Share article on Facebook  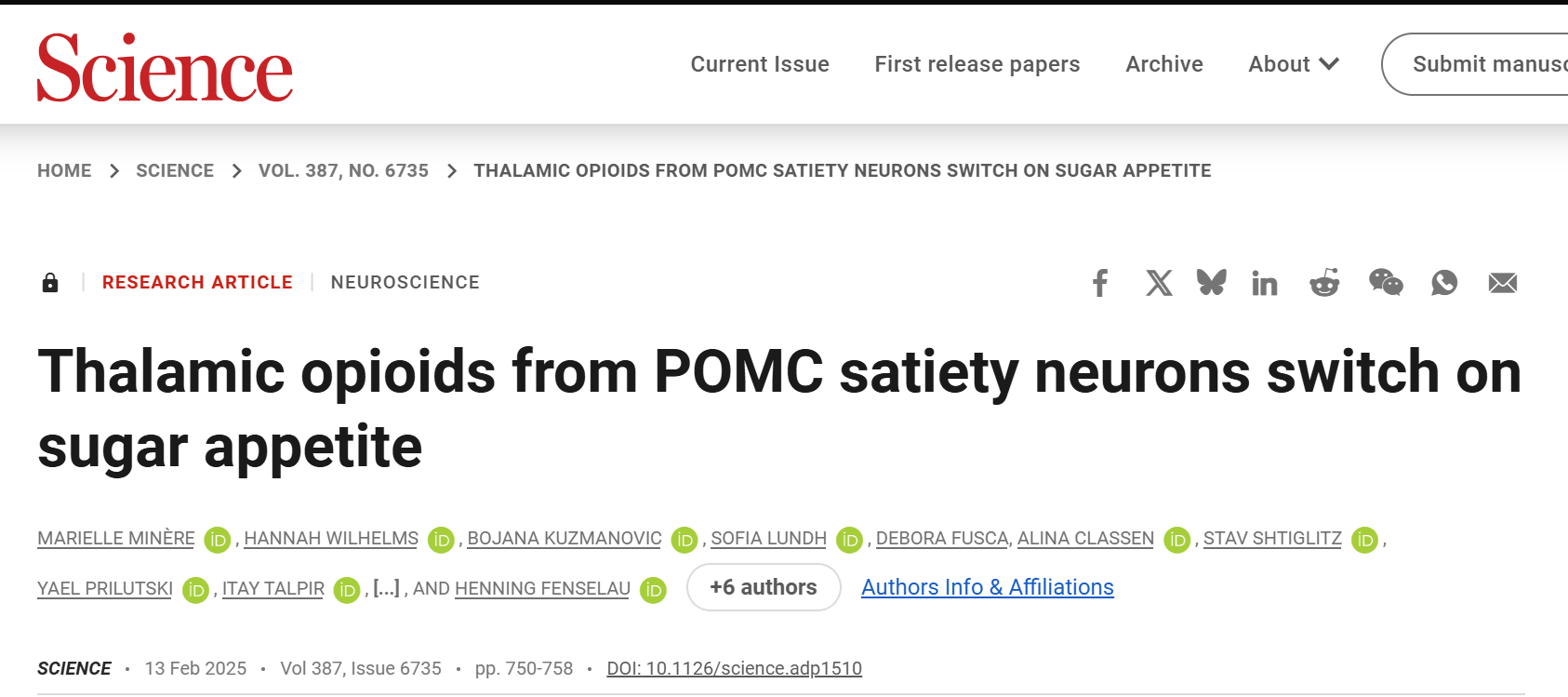[1100, 283]
